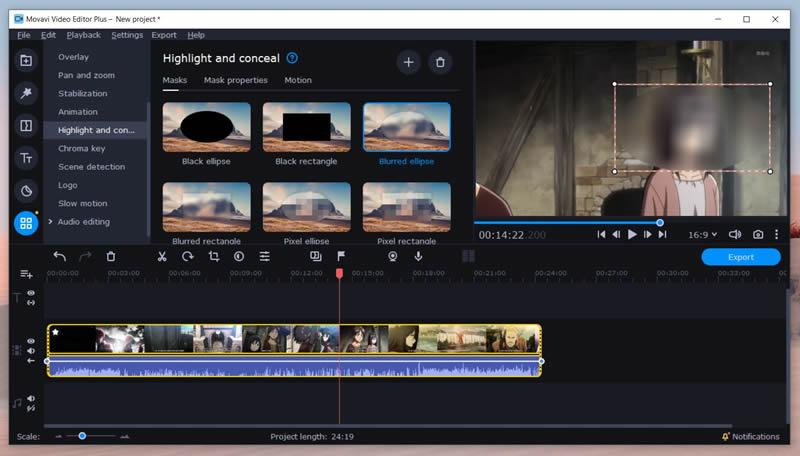Play the video preview
The width and height of the screenshot is (800, 456).
coord(632,235)
